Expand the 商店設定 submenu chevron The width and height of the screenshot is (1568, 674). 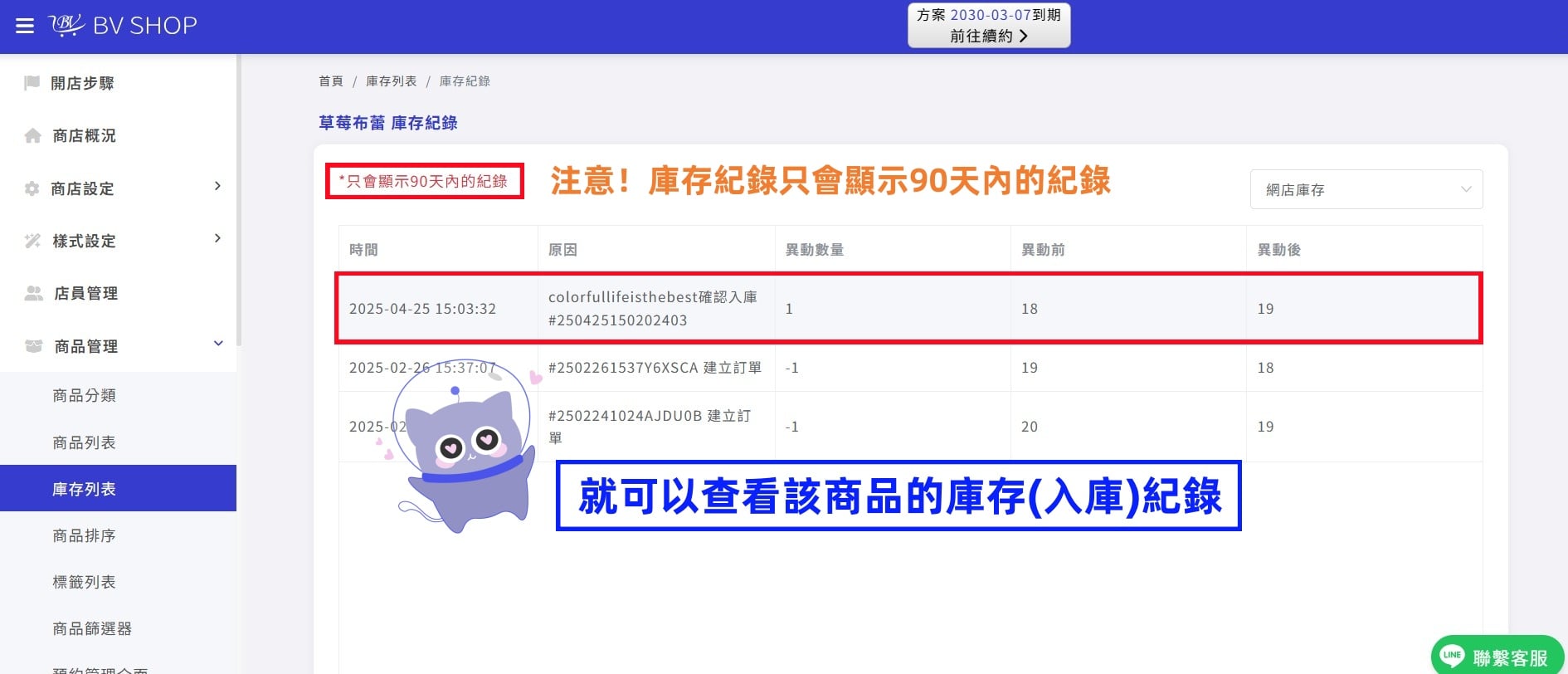(217, 186)
